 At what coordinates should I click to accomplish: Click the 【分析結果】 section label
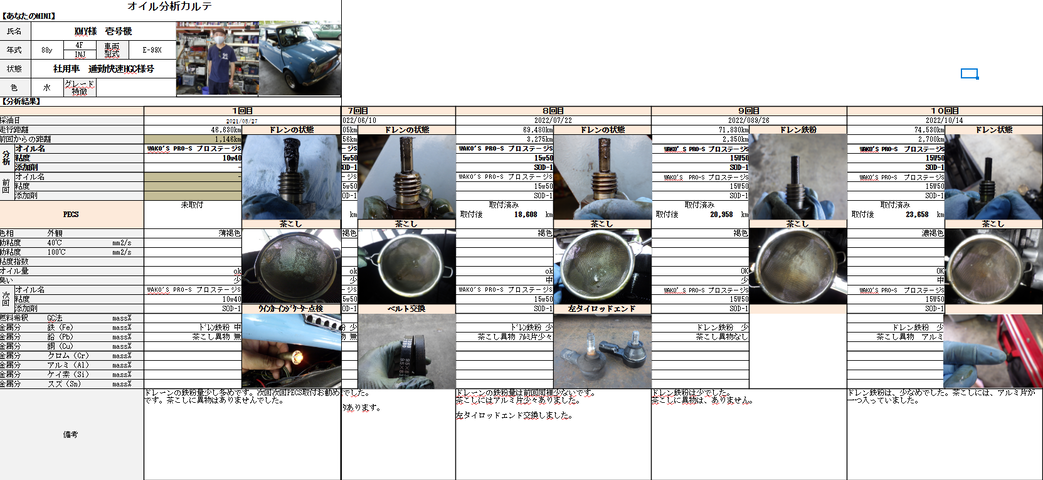pyautogui.click(x=21, y=101)
